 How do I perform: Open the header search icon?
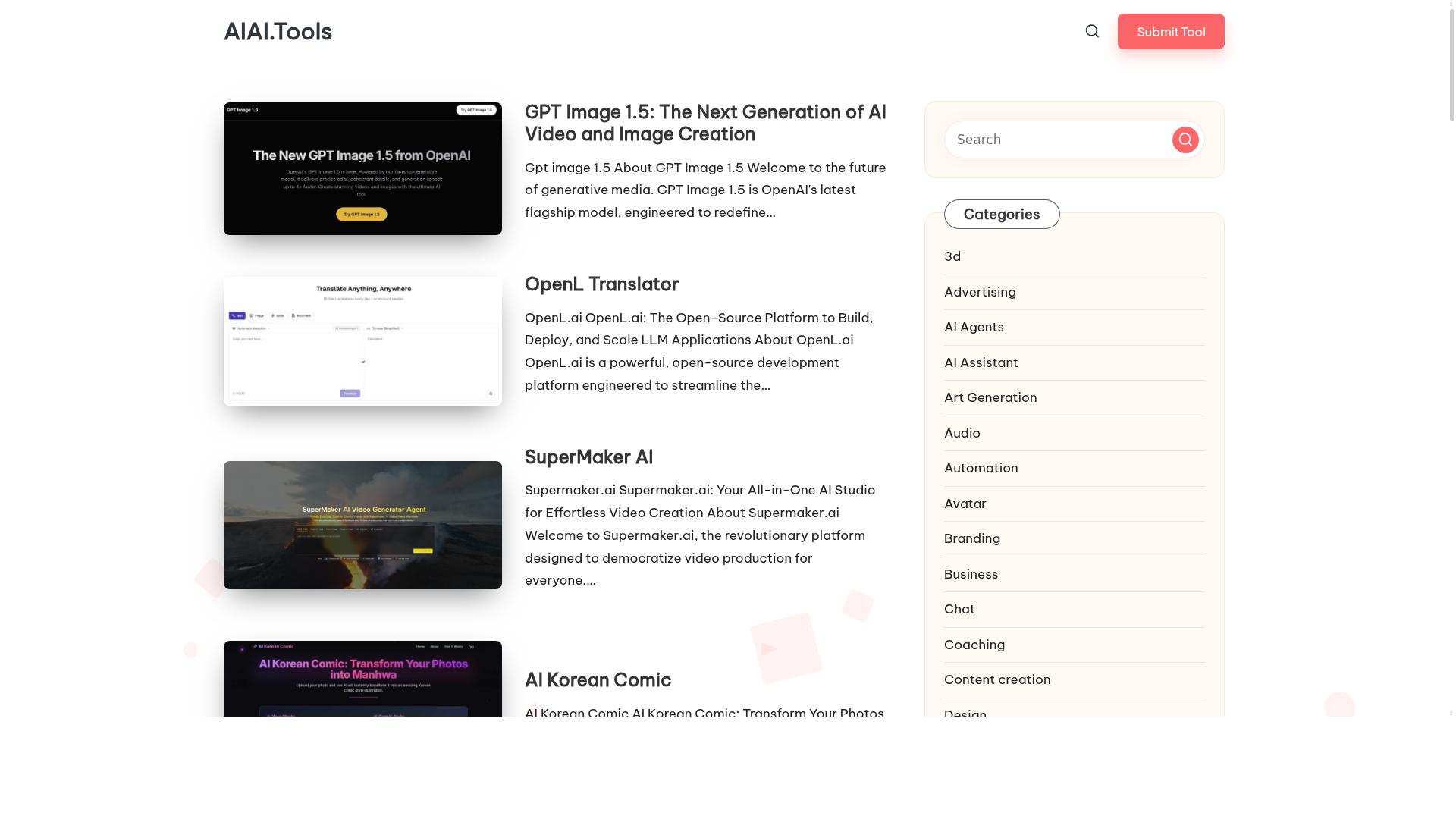(x=1092, y=31)
